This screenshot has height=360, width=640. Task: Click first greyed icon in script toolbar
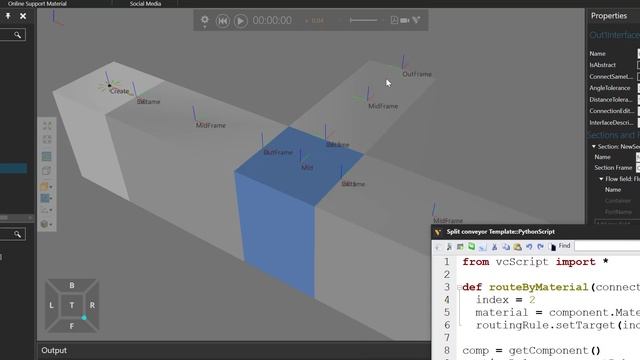[438, 247]
